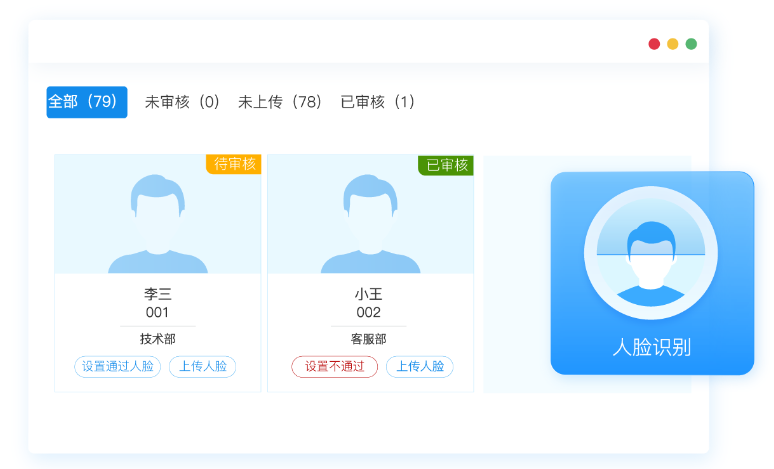Image resolution: width=774 pixels, height=469 pixels.
Task: Click the 人脸识别 label text
Action: pyautogui.click(x=651, y=347)
